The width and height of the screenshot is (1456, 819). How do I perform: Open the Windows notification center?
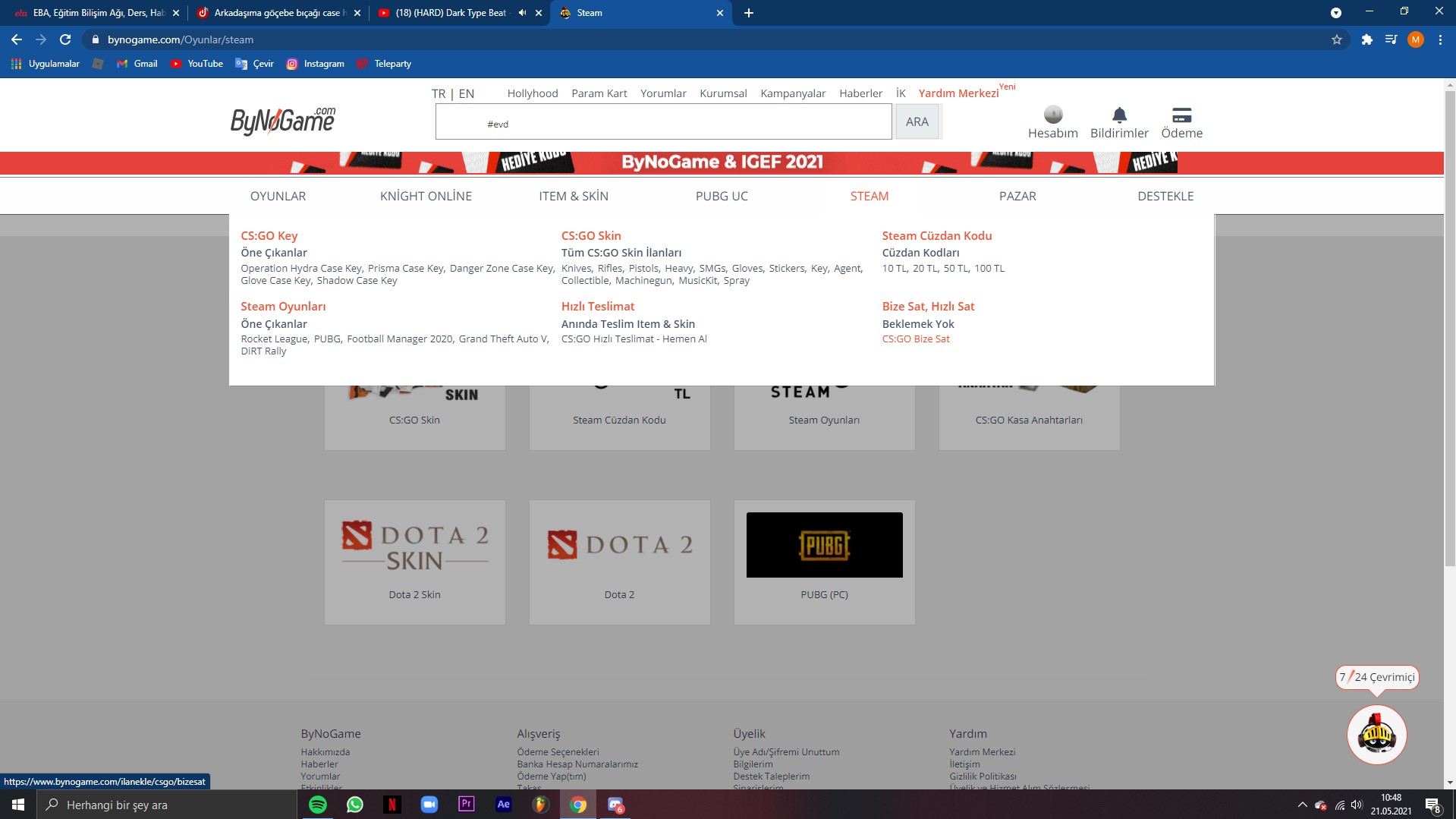[x=1432, y=805]
